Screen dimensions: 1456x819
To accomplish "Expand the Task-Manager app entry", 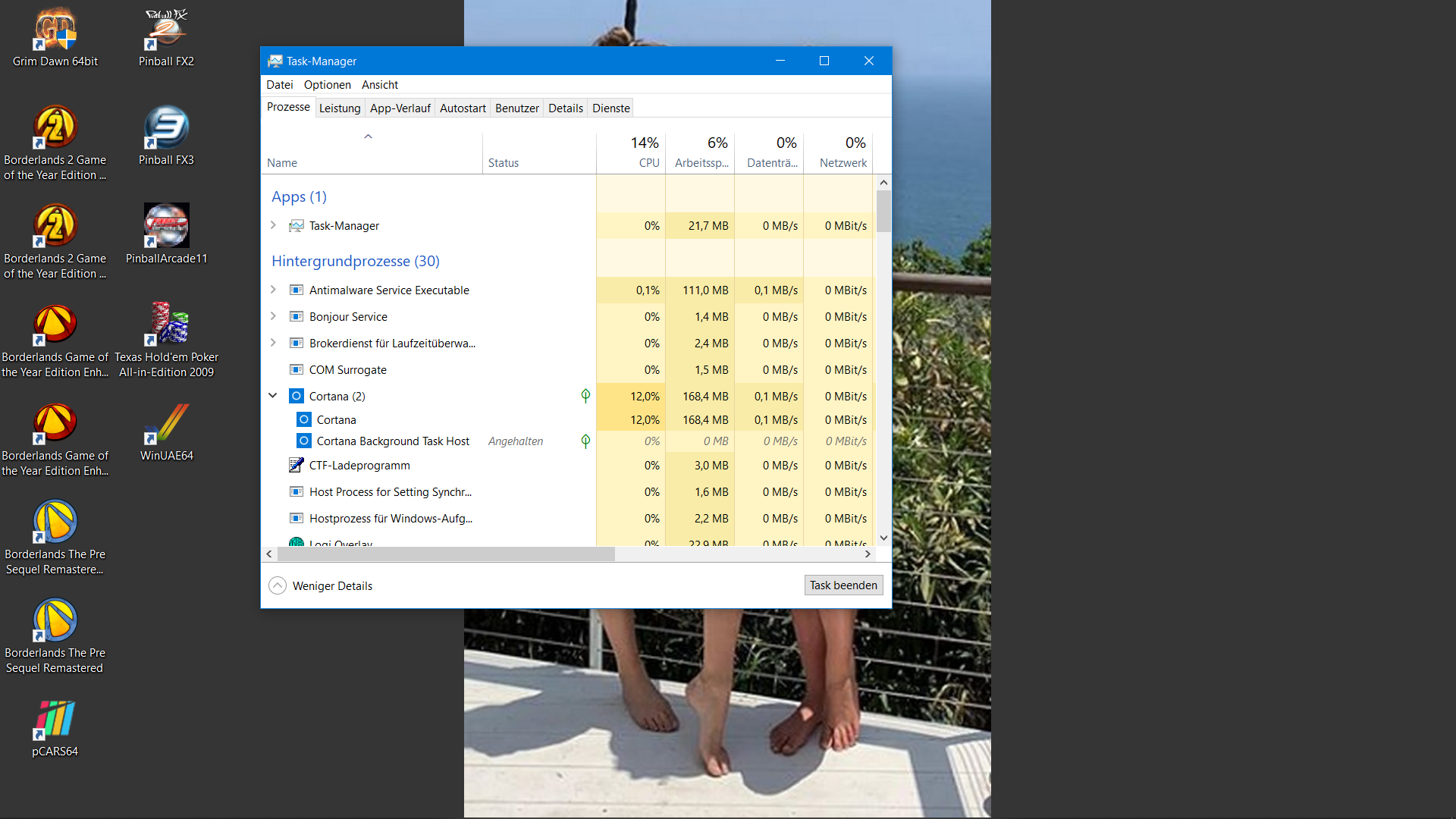I will coord(273,225).
